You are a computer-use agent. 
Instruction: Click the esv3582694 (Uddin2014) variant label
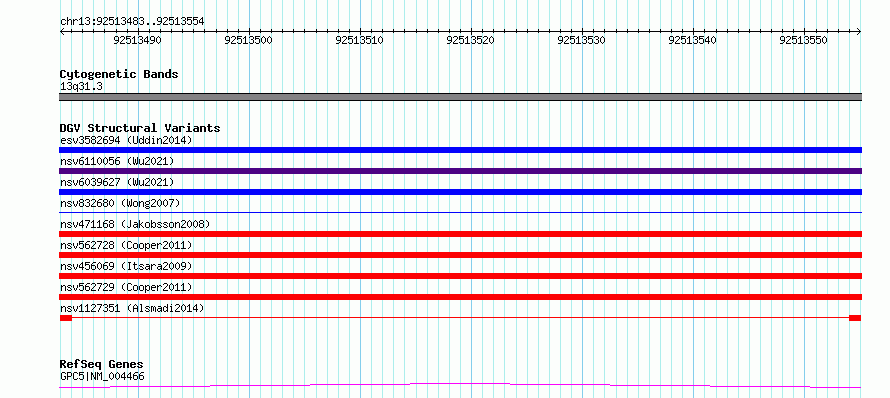pyautogui.click(x=126, y=140)
